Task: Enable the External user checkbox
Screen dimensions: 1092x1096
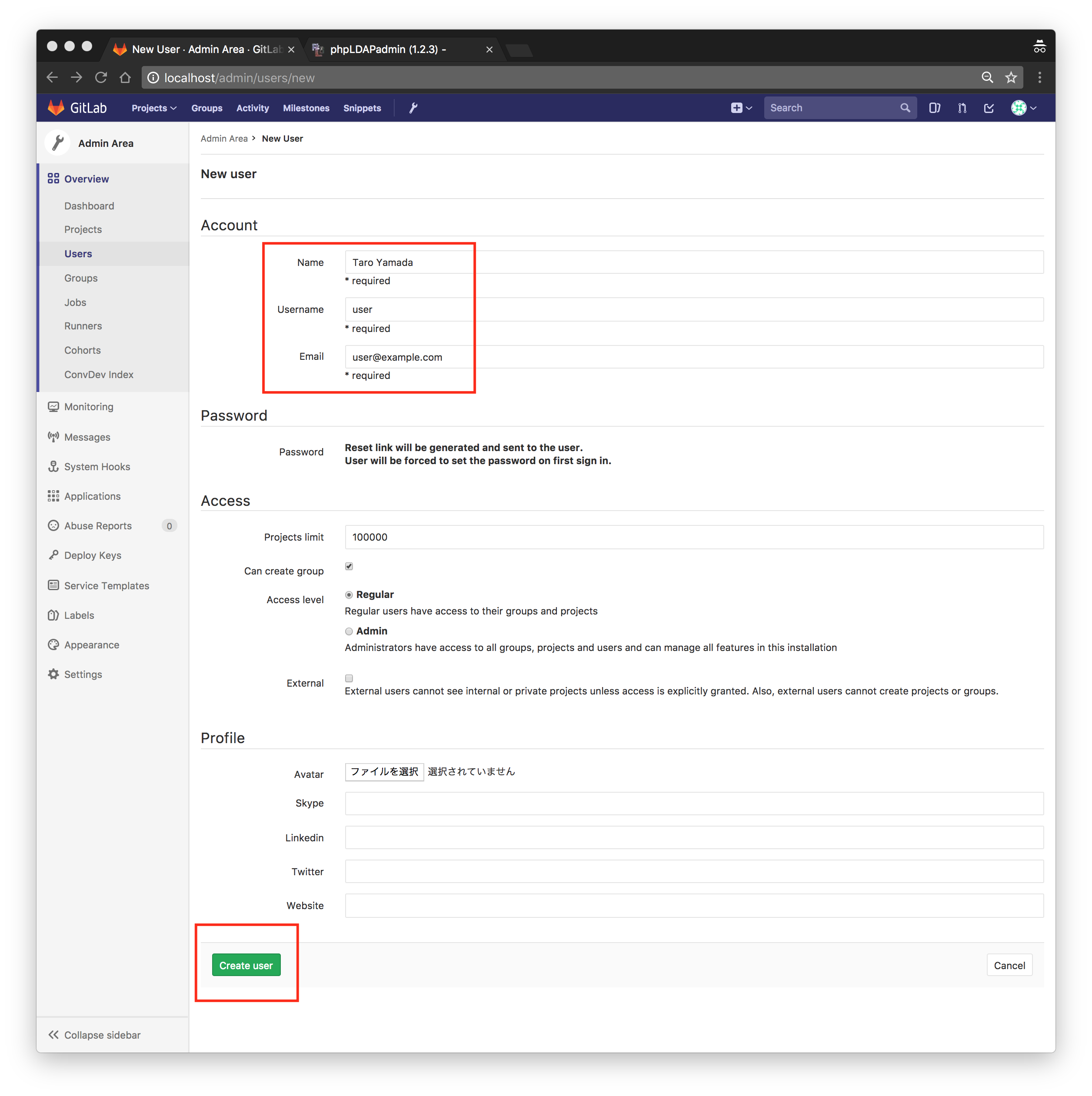Action: [x=349, y=678]
